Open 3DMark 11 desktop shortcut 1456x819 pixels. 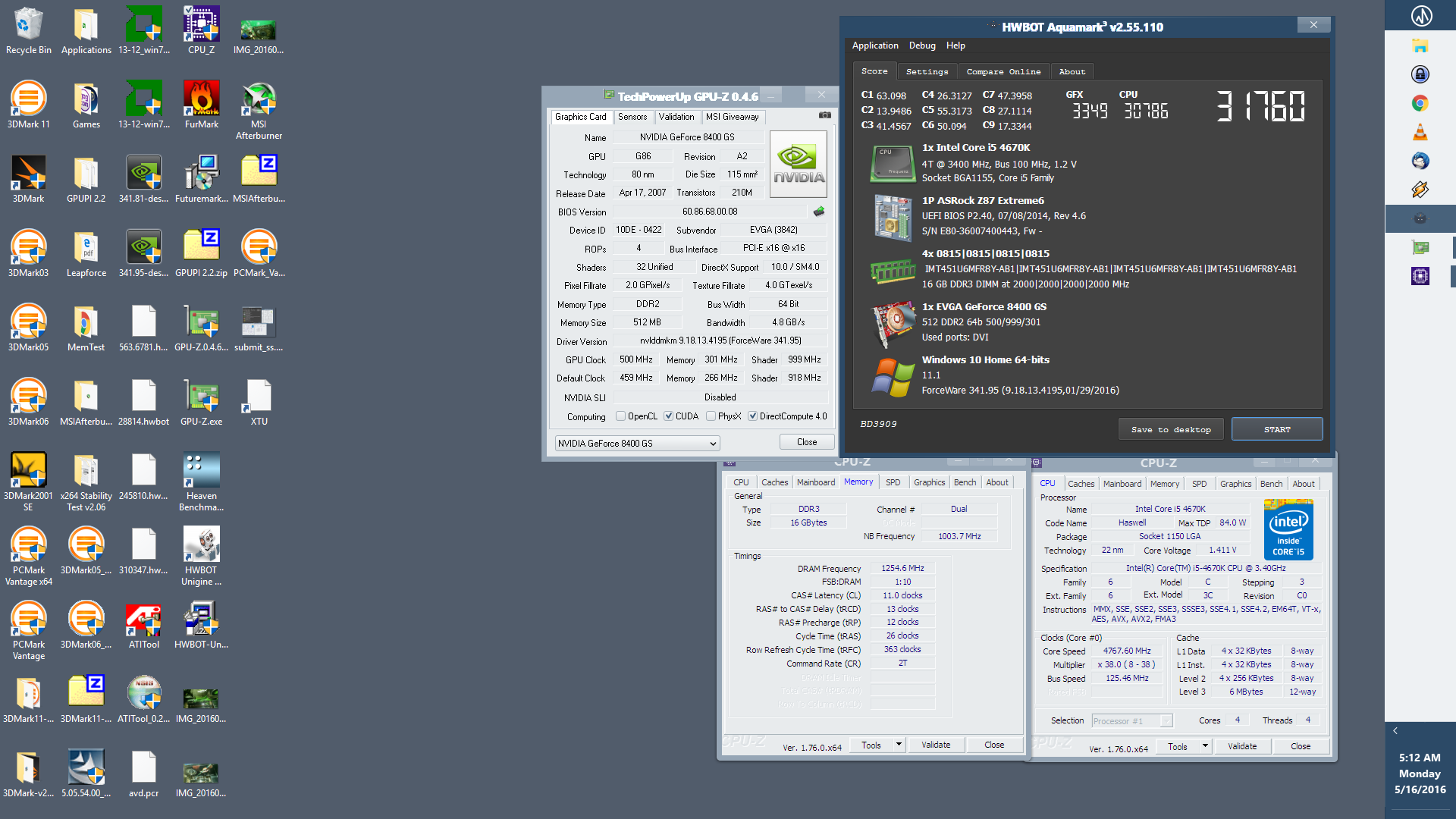click(x=29, y=105)
